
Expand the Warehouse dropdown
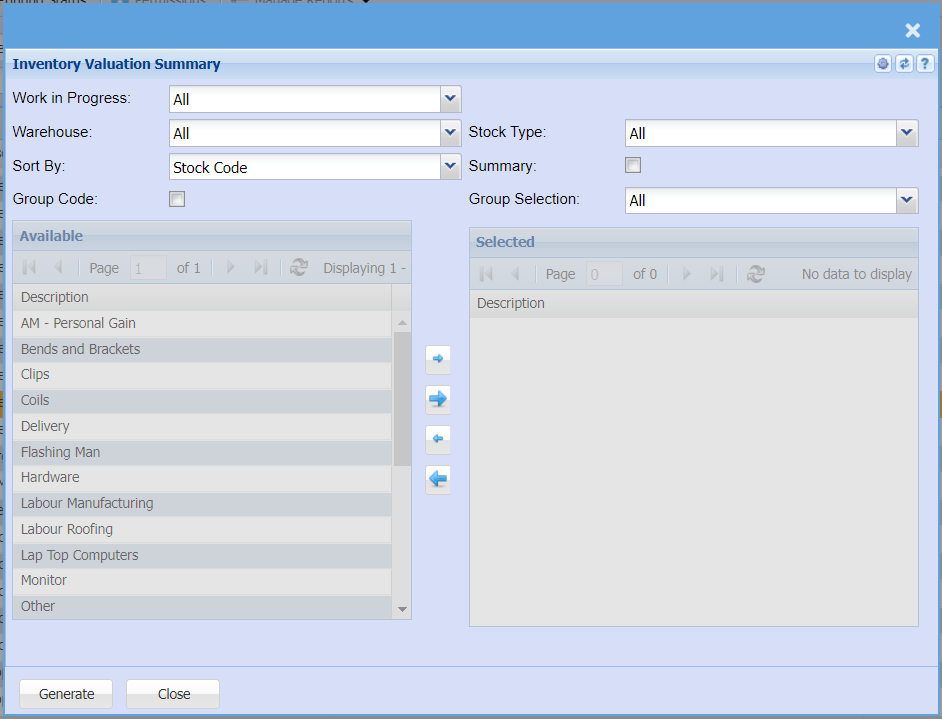click(x=450, y=132)
